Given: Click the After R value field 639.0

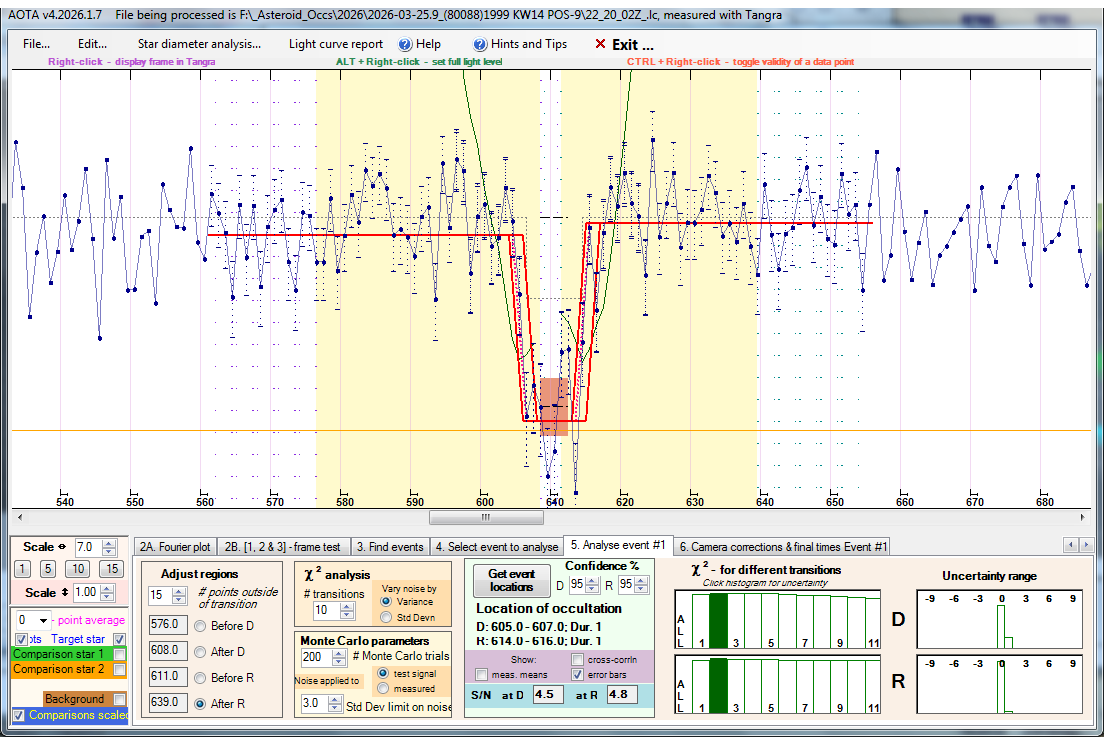Looking at the screenshot, I should (168, 703).
